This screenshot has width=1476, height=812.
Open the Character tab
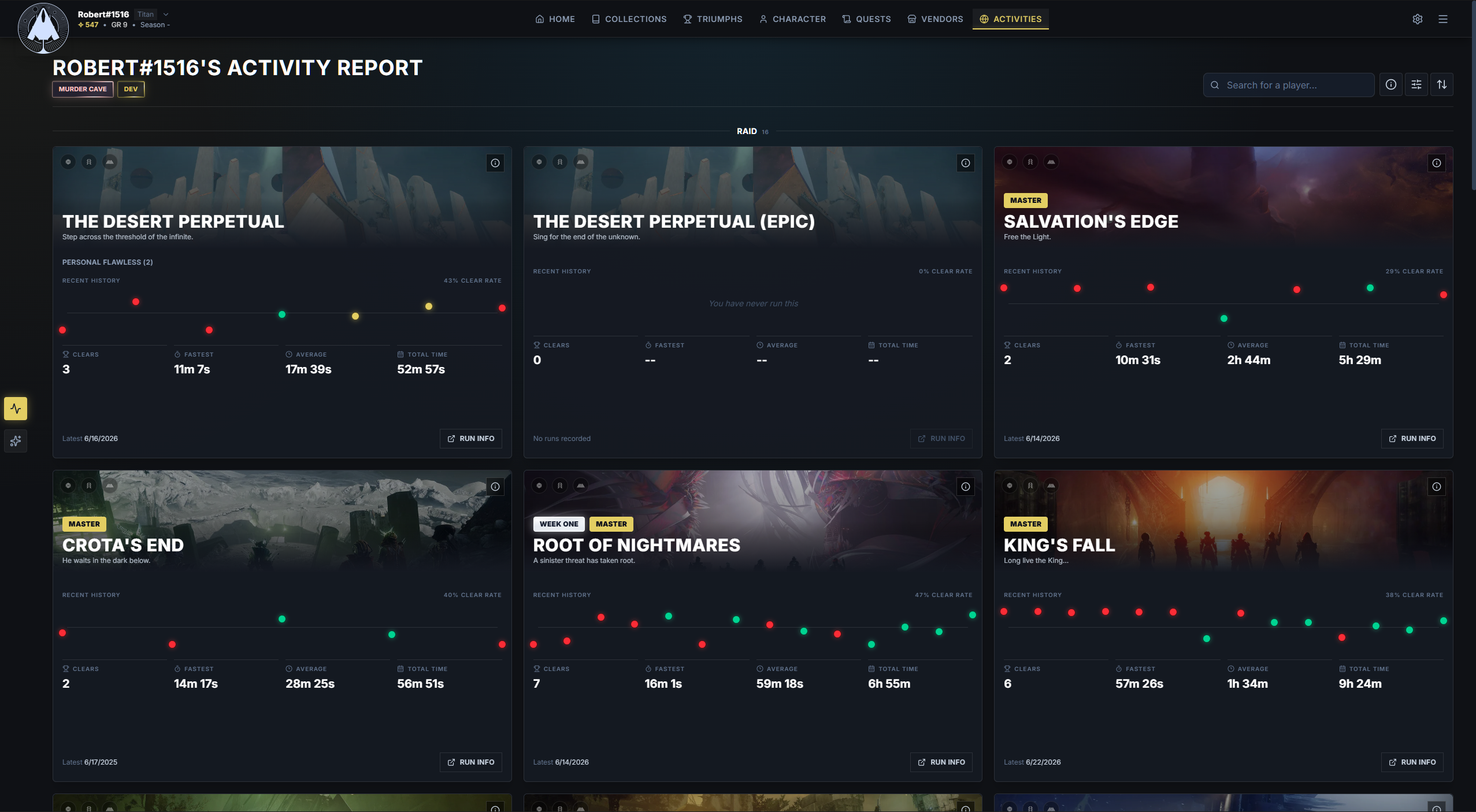click(792, 19)
